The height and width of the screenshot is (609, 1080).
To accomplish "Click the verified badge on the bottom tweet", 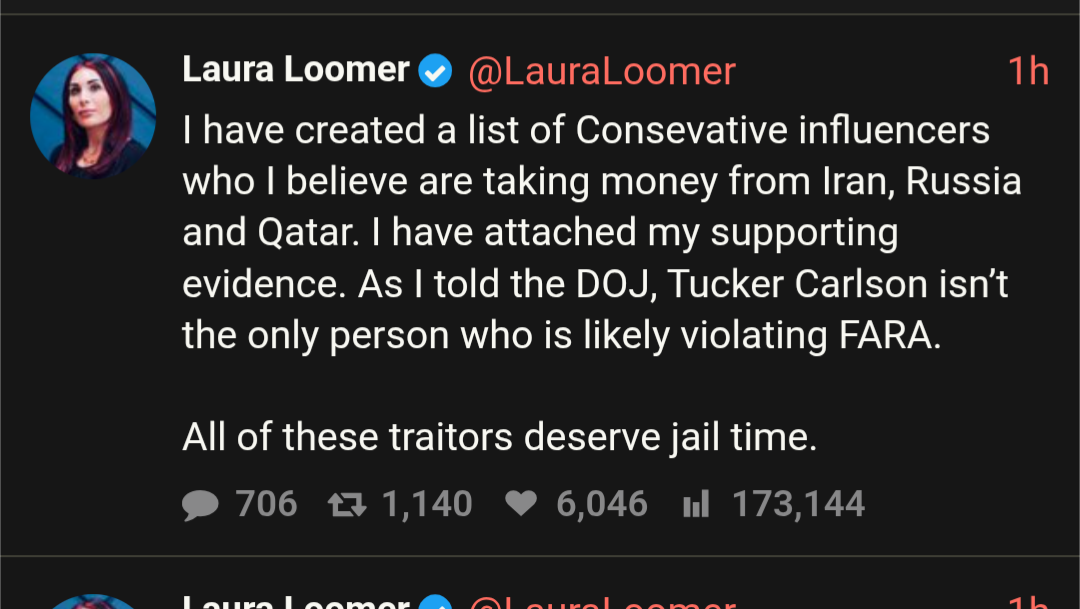I will [x=435, y=603].
